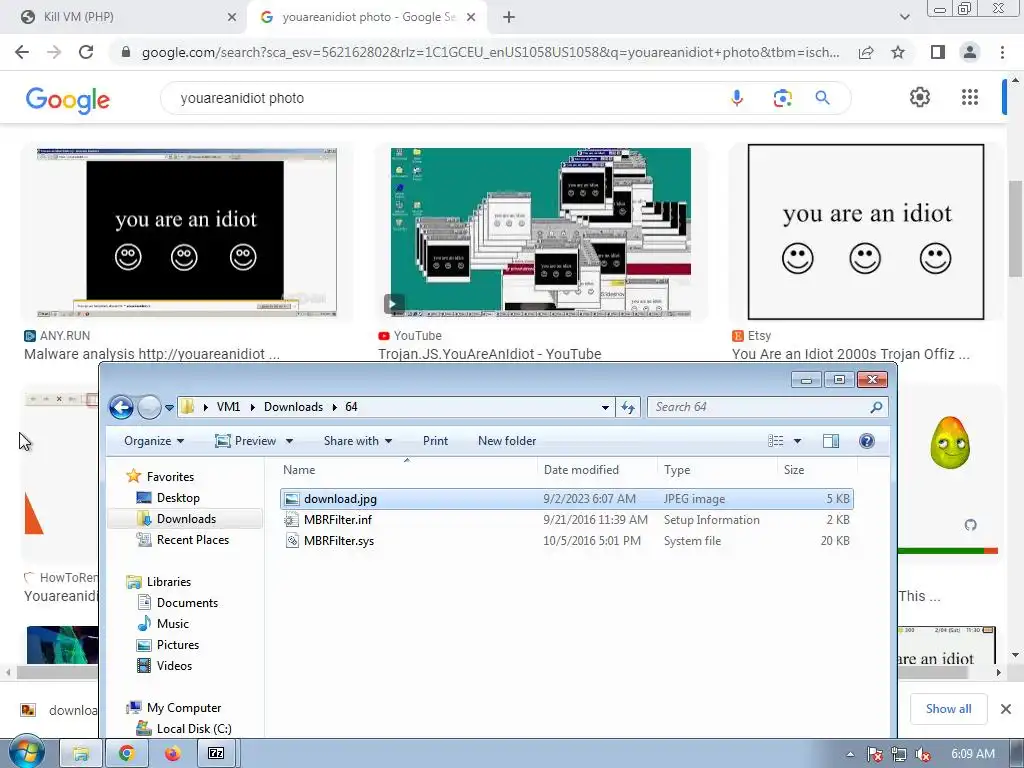
Task: Click VM1 in Explorer breadcrumb
Action: pos(228,407)
